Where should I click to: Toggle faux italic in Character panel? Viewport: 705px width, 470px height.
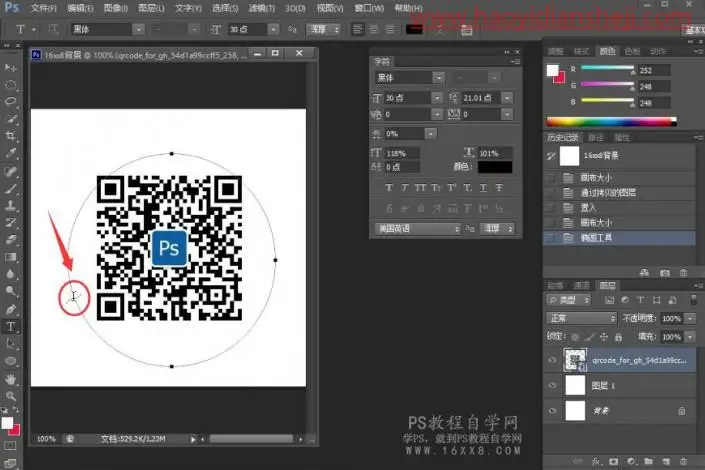point(405,188)
